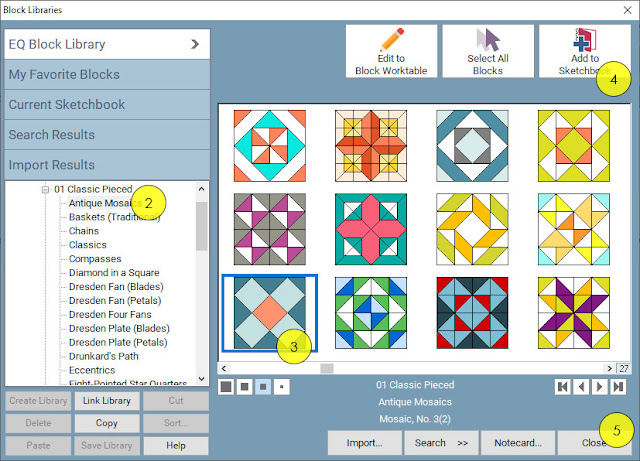Close the Block Libraries dialog window
The width and height of the screenshot is (640, 461).
pyautogui.click(x=627, y=10)
